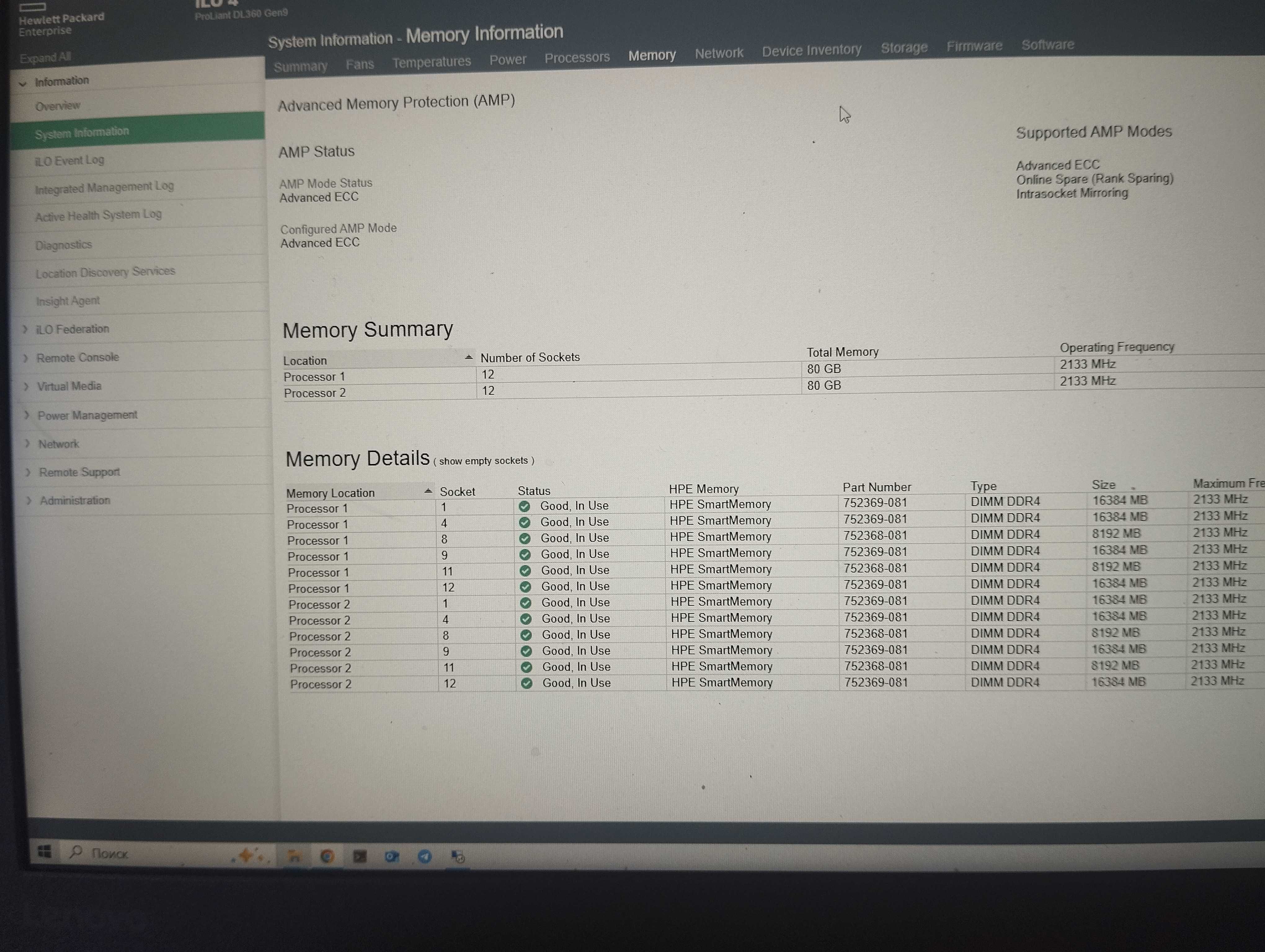This screenshot has height=952, width=1265.
Task: Click green status icon for Processor 1 socket 1
Action: (x=524, y=506)
